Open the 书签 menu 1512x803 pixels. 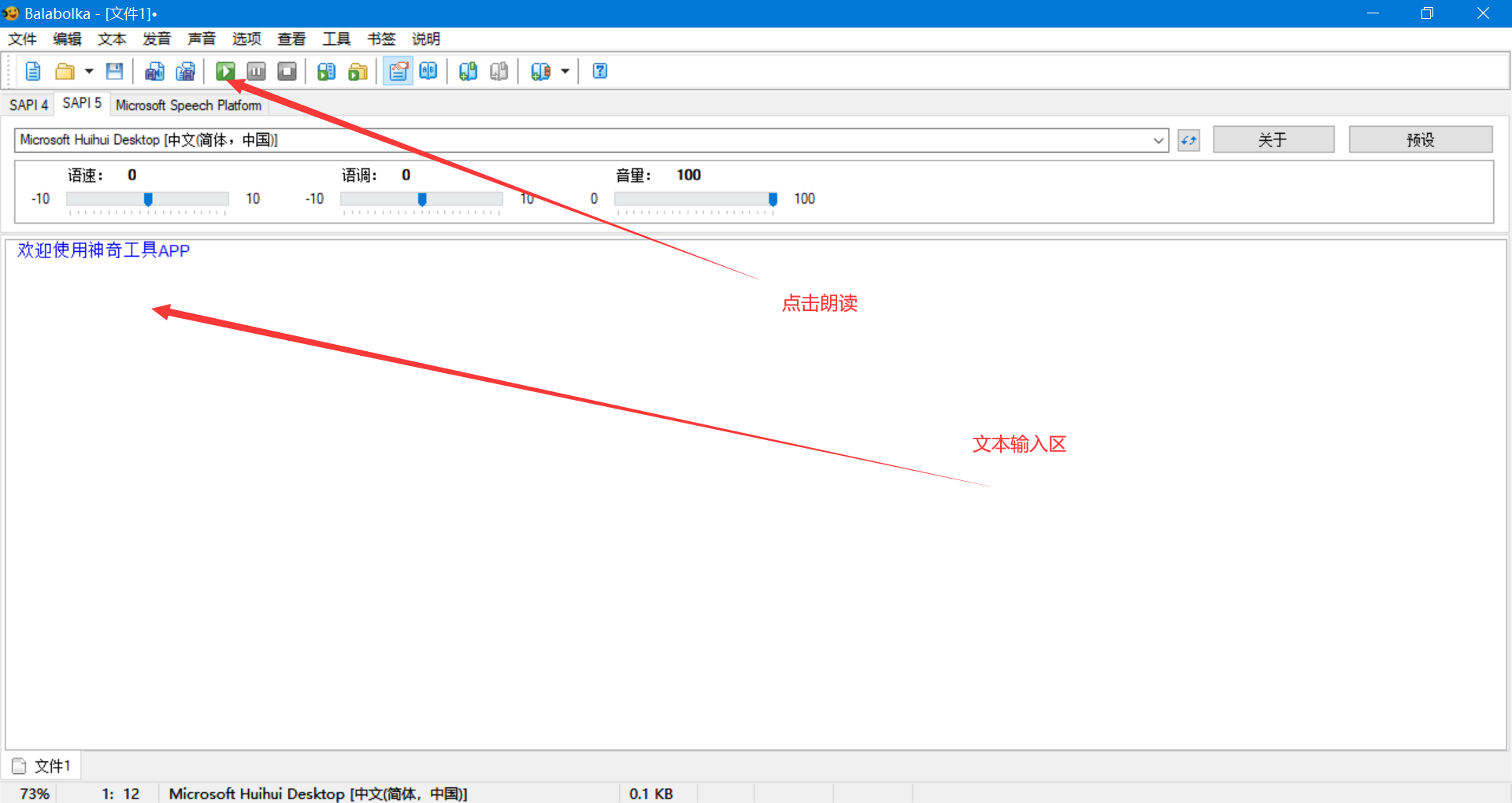(382, 39)
